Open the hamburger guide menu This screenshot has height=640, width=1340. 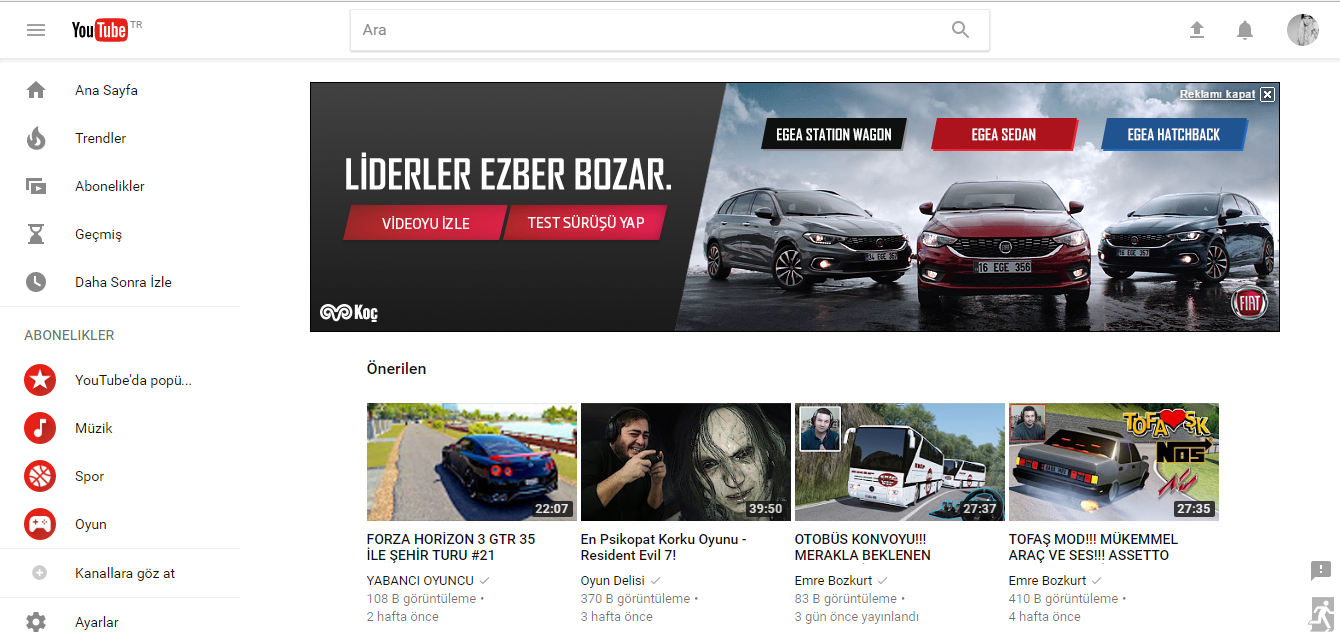click(36, 30)
